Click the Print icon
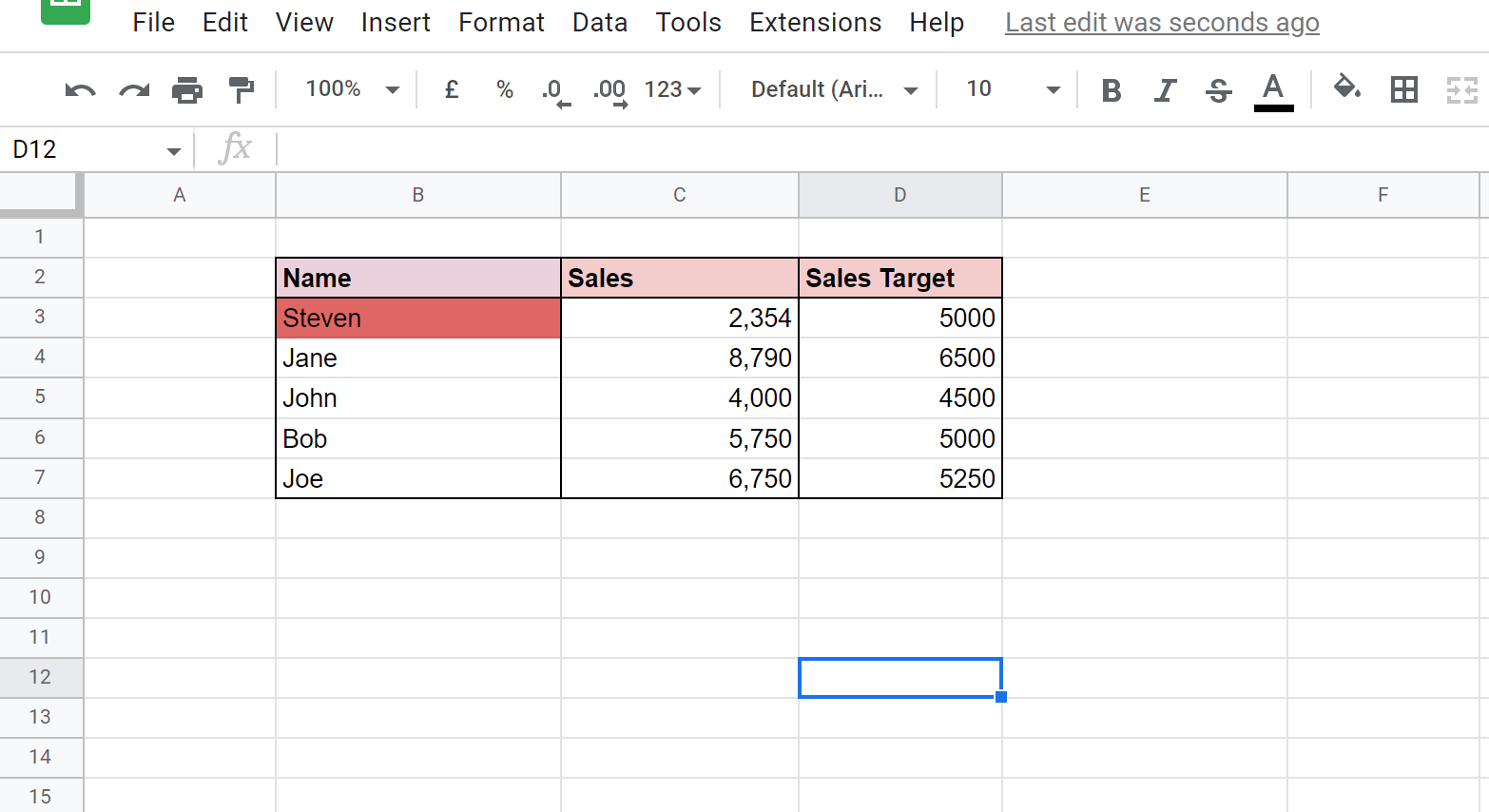 click(186, 89)
